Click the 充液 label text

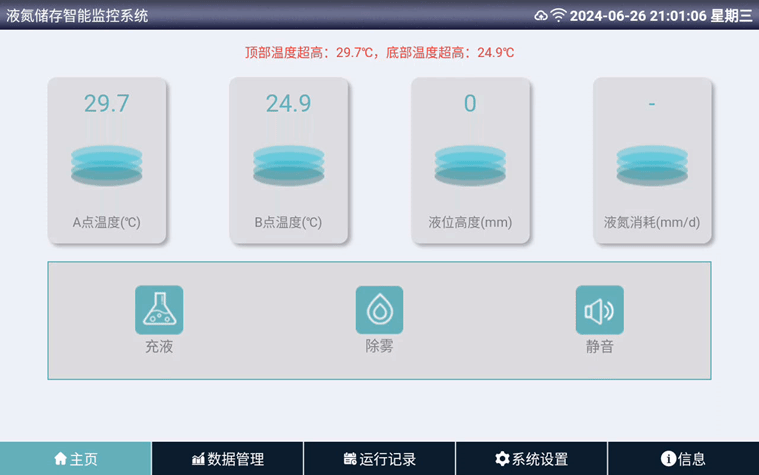tap(159, 347)
